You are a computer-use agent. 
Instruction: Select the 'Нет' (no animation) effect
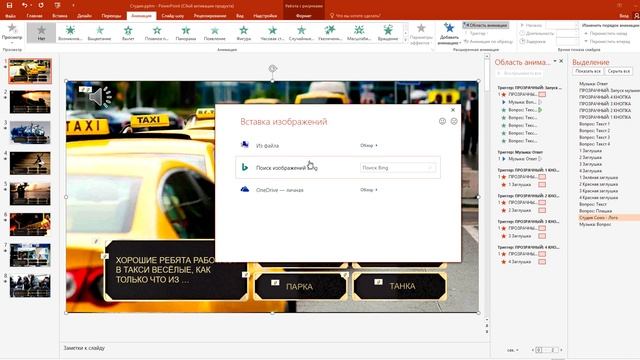(x=41, y=33)
